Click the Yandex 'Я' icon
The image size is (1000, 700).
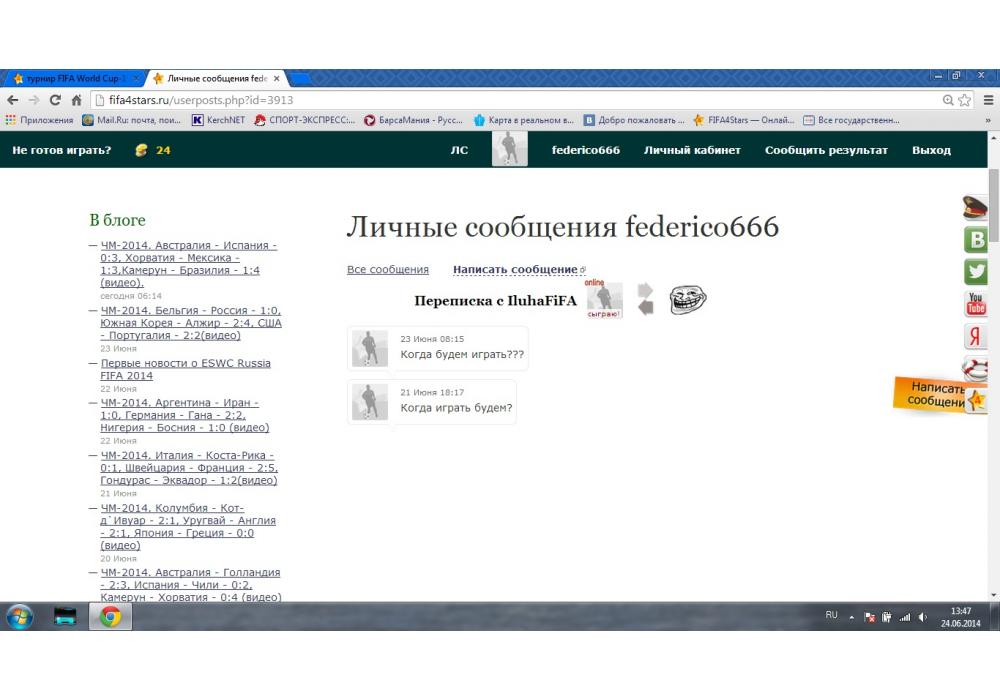click(x=976, y=336)
